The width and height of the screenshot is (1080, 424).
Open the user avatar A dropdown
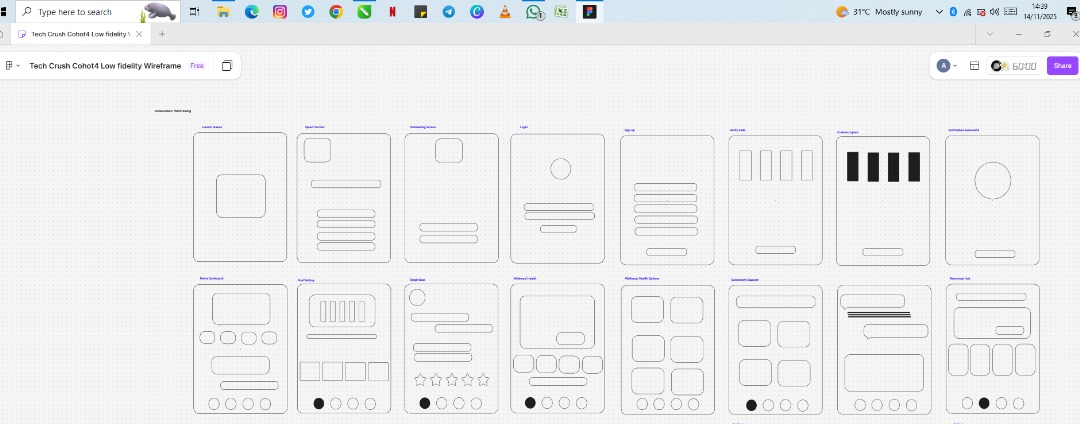(947, 66)
